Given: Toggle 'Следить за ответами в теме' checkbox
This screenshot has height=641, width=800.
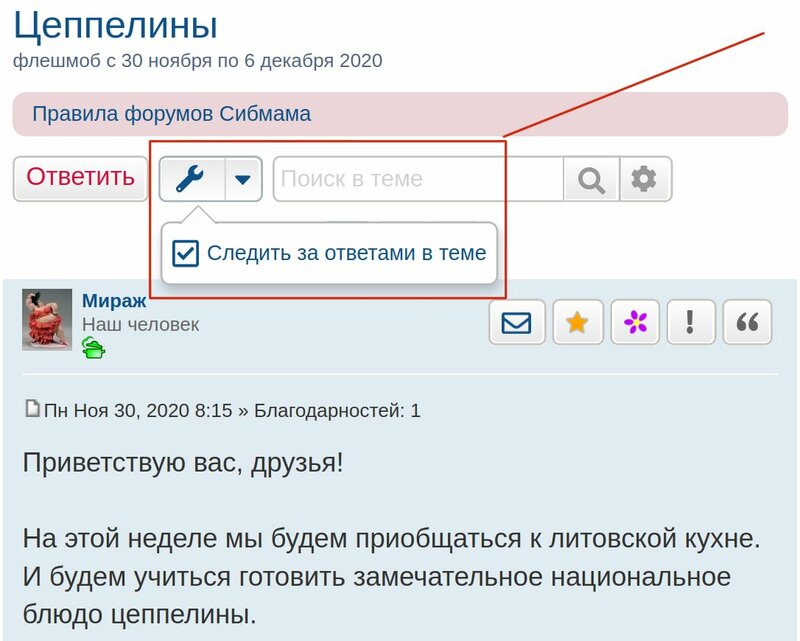Looking at the screenshot, I should point(185,254).
